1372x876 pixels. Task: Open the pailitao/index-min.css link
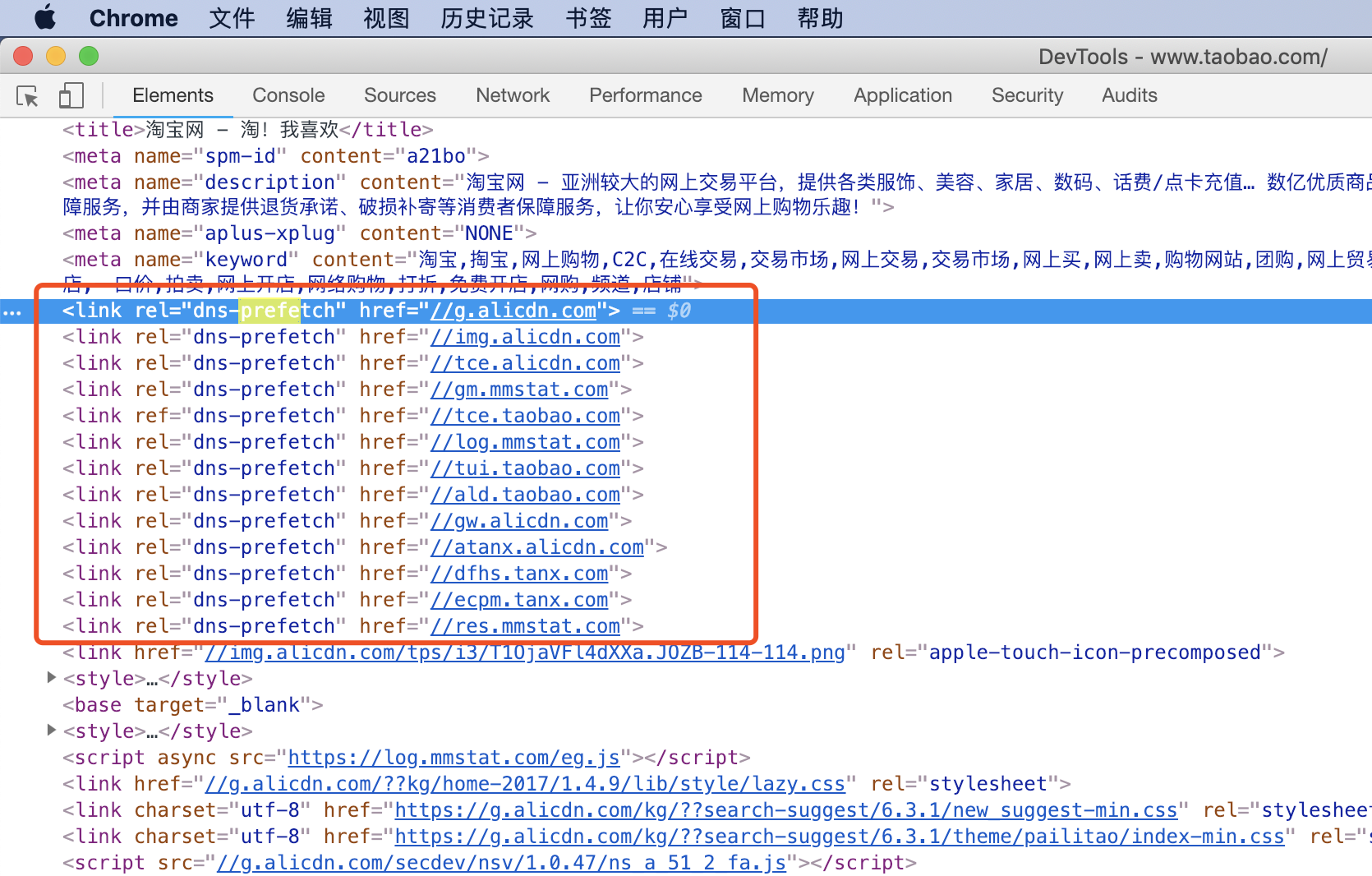(x=840, y=837)
